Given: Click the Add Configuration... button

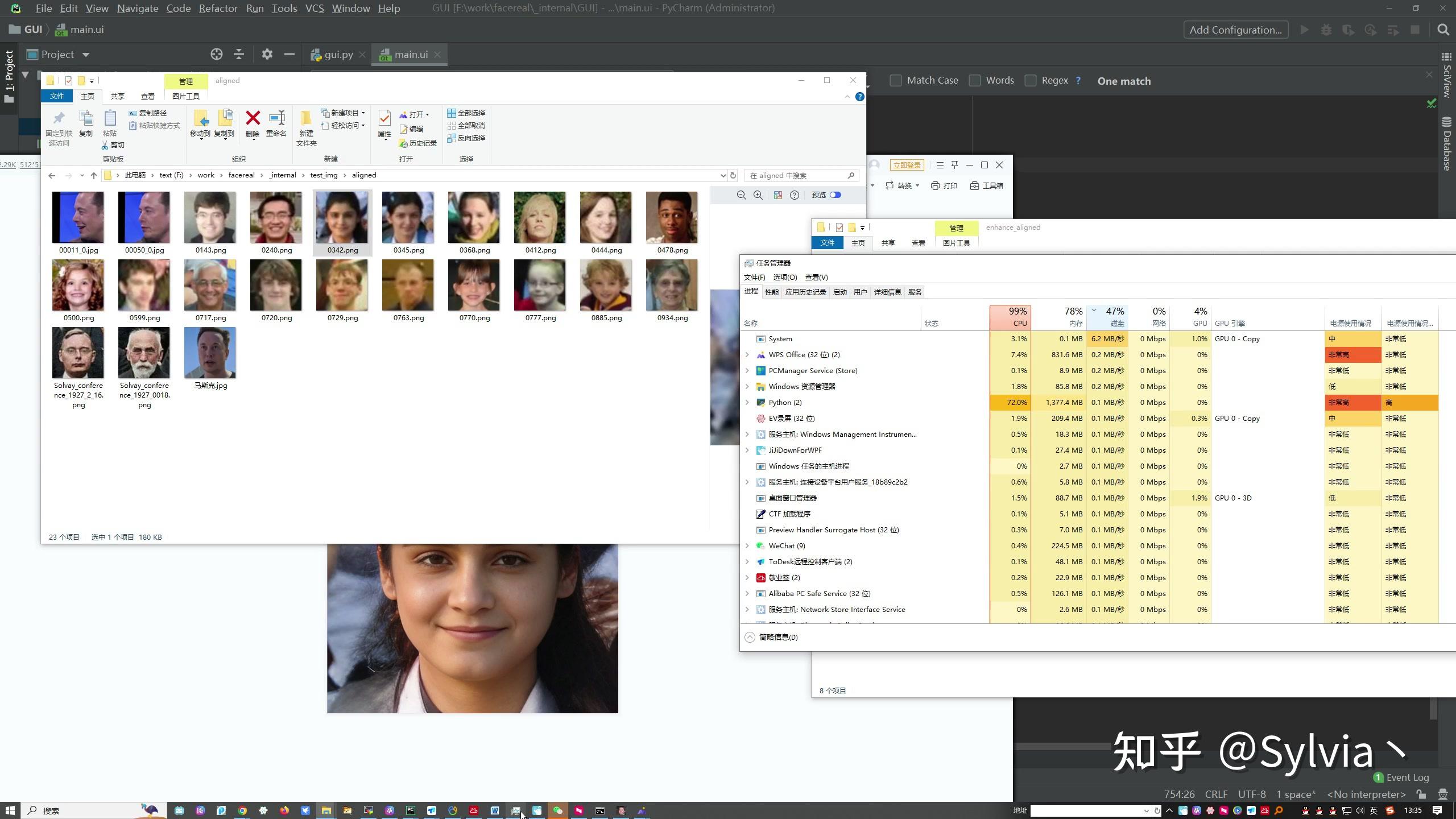Looking at the screenshot, I should coord(1235,30).
